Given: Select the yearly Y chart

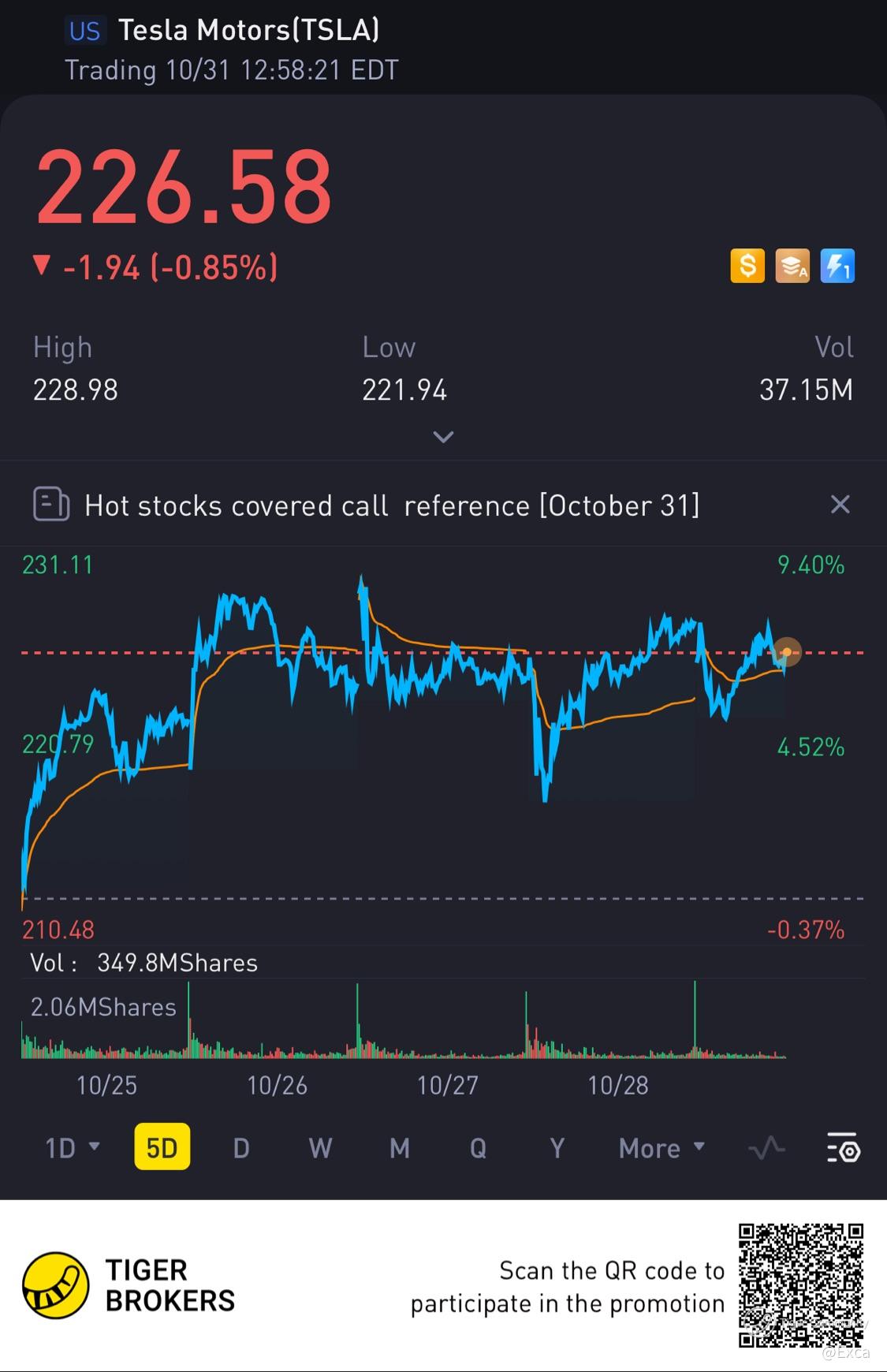Looking at the screenshot, I should coord(557,1148).
